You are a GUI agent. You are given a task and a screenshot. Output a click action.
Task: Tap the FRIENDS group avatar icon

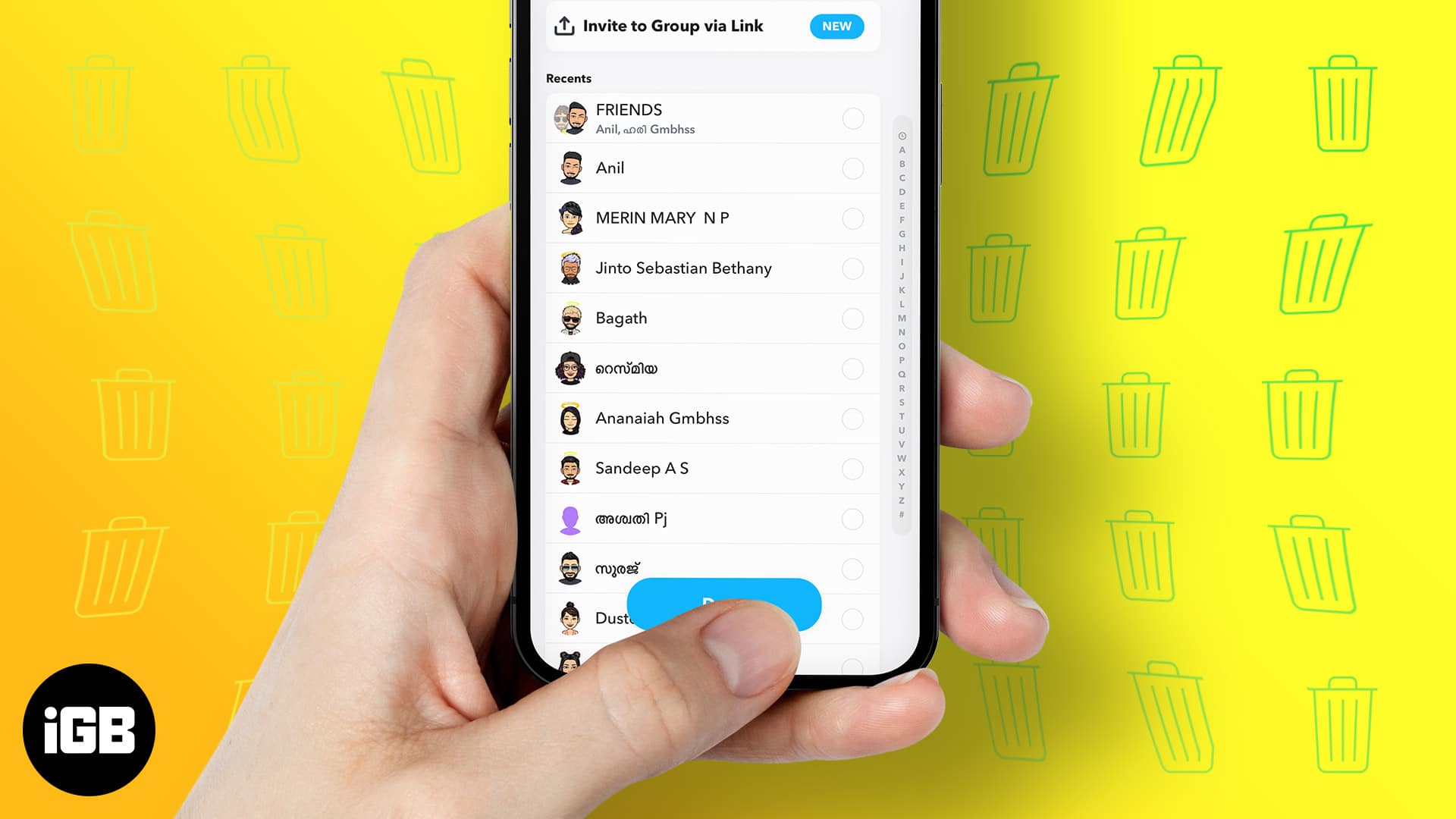(x=569, y=117)
